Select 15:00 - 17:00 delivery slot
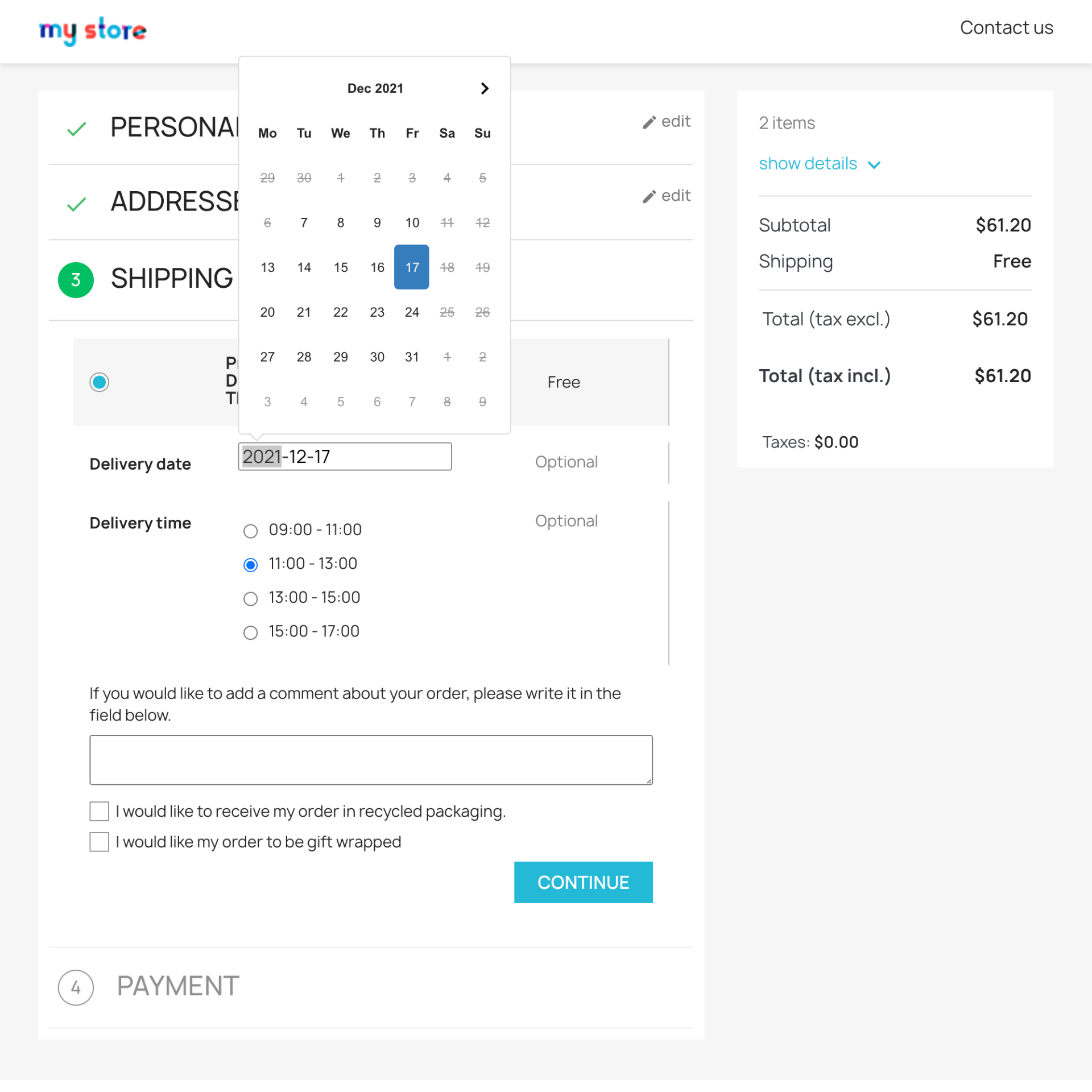The width and height of the screenshot is (1092, 1092). coord(250,632)
